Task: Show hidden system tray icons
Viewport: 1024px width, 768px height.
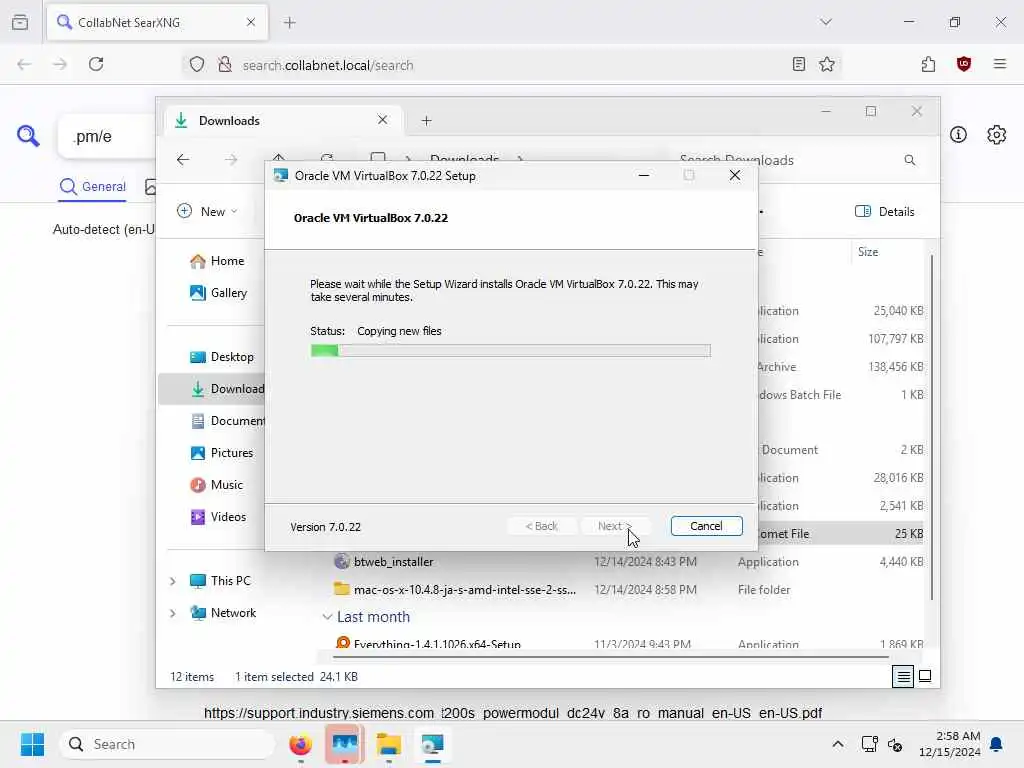Action: click(x=837, y=744)
